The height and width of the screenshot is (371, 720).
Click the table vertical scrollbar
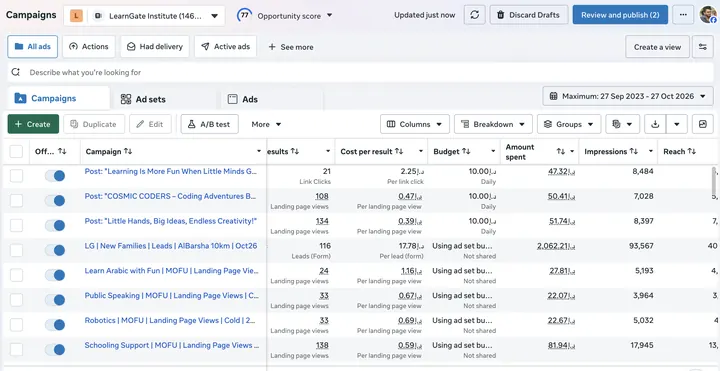714,181
